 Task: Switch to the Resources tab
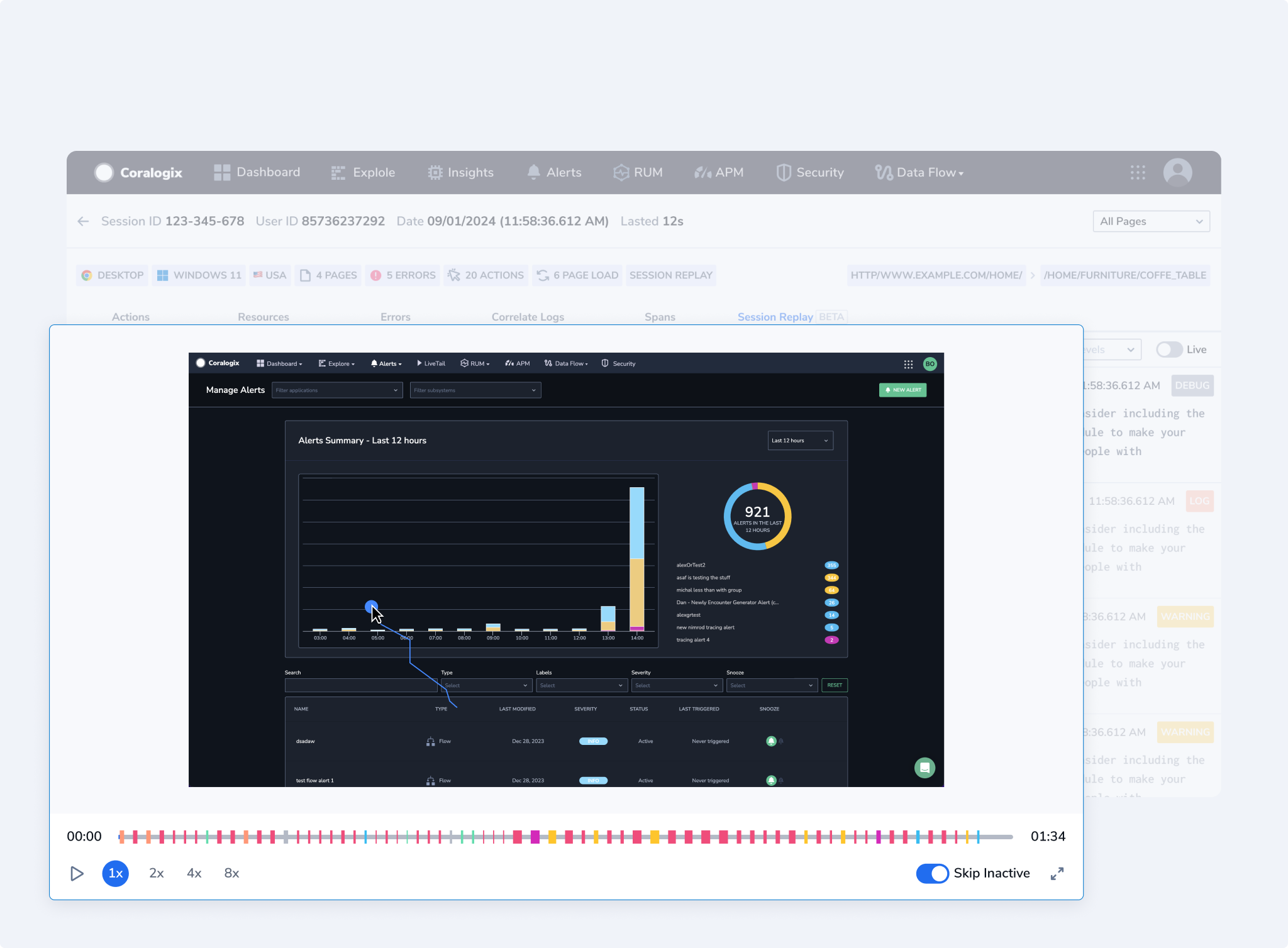pyautogui.click(x=264, y=317)
